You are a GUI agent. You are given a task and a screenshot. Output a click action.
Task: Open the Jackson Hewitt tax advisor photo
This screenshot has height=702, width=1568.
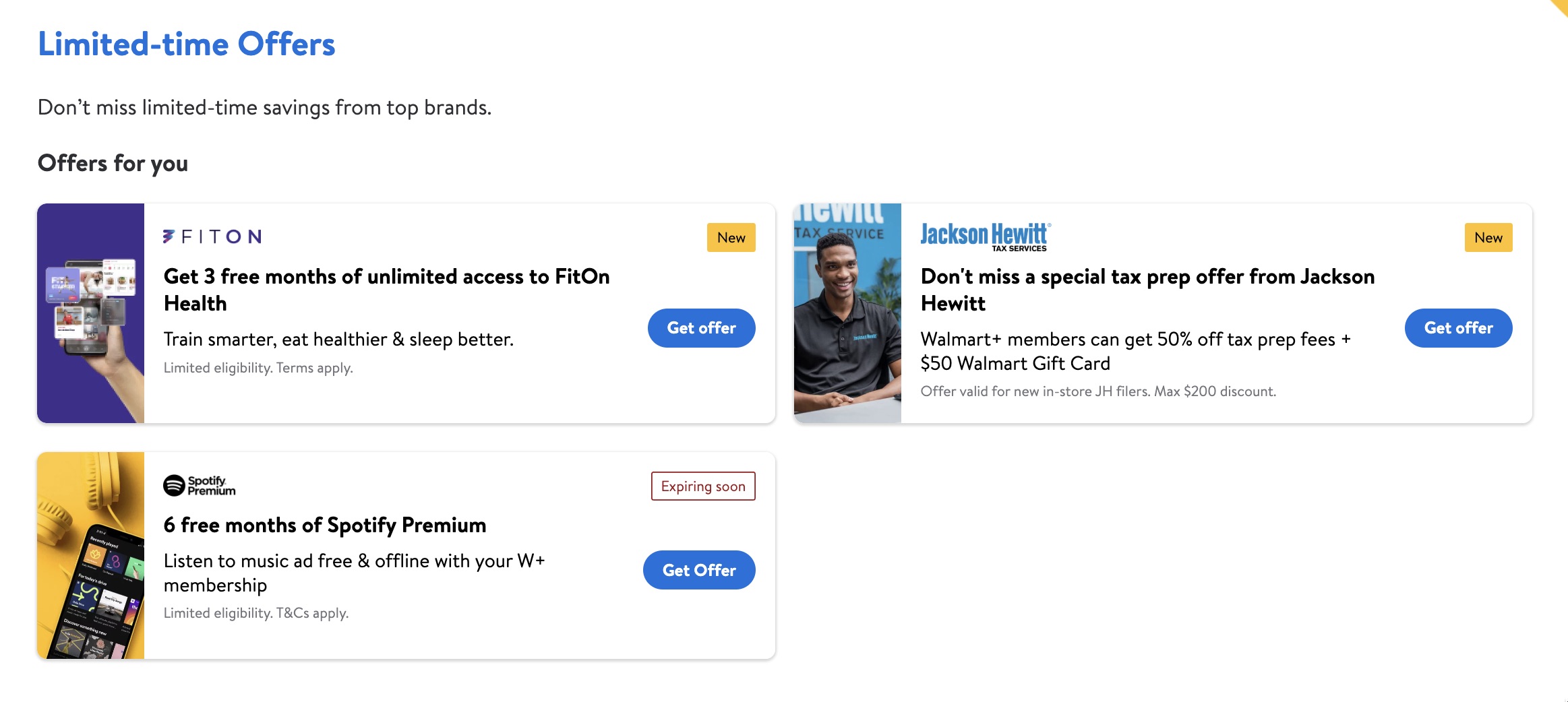pyautogui.click(x=847, y=313)
